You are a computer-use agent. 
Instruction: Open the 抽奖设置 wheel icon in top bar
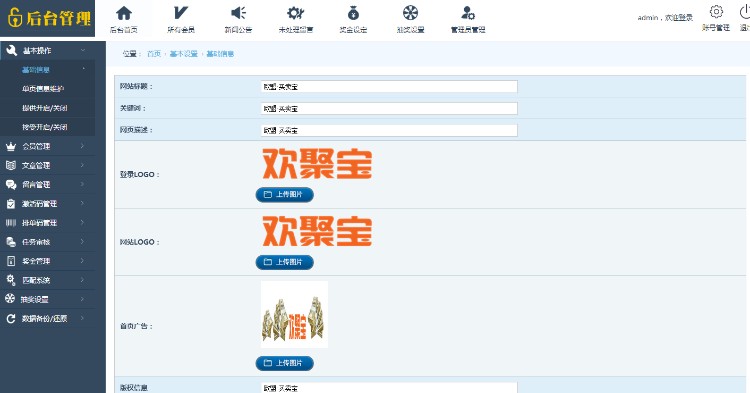click(410, 13)
